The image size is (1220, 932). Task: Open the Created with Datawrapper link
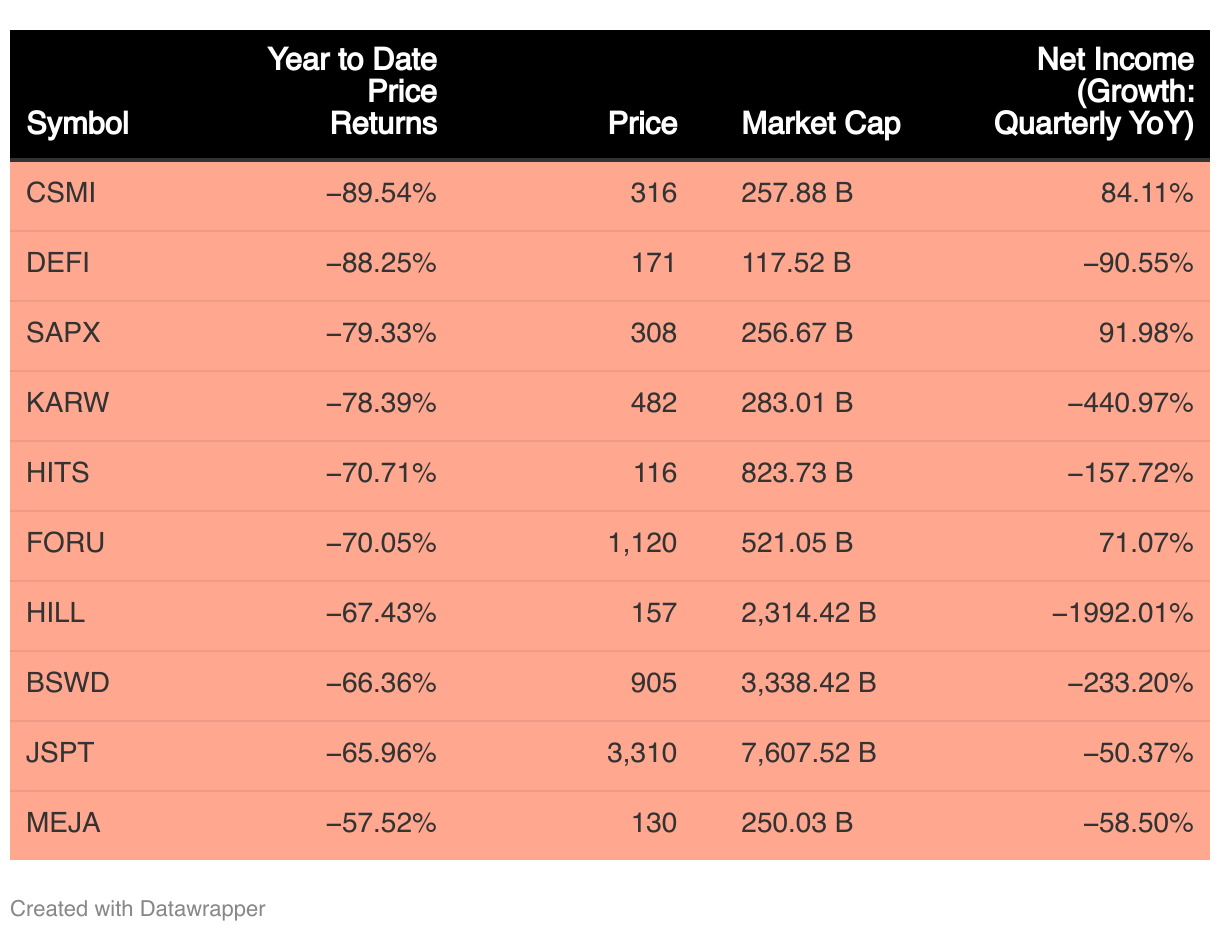pyautogui.click(x=138, y=908)
